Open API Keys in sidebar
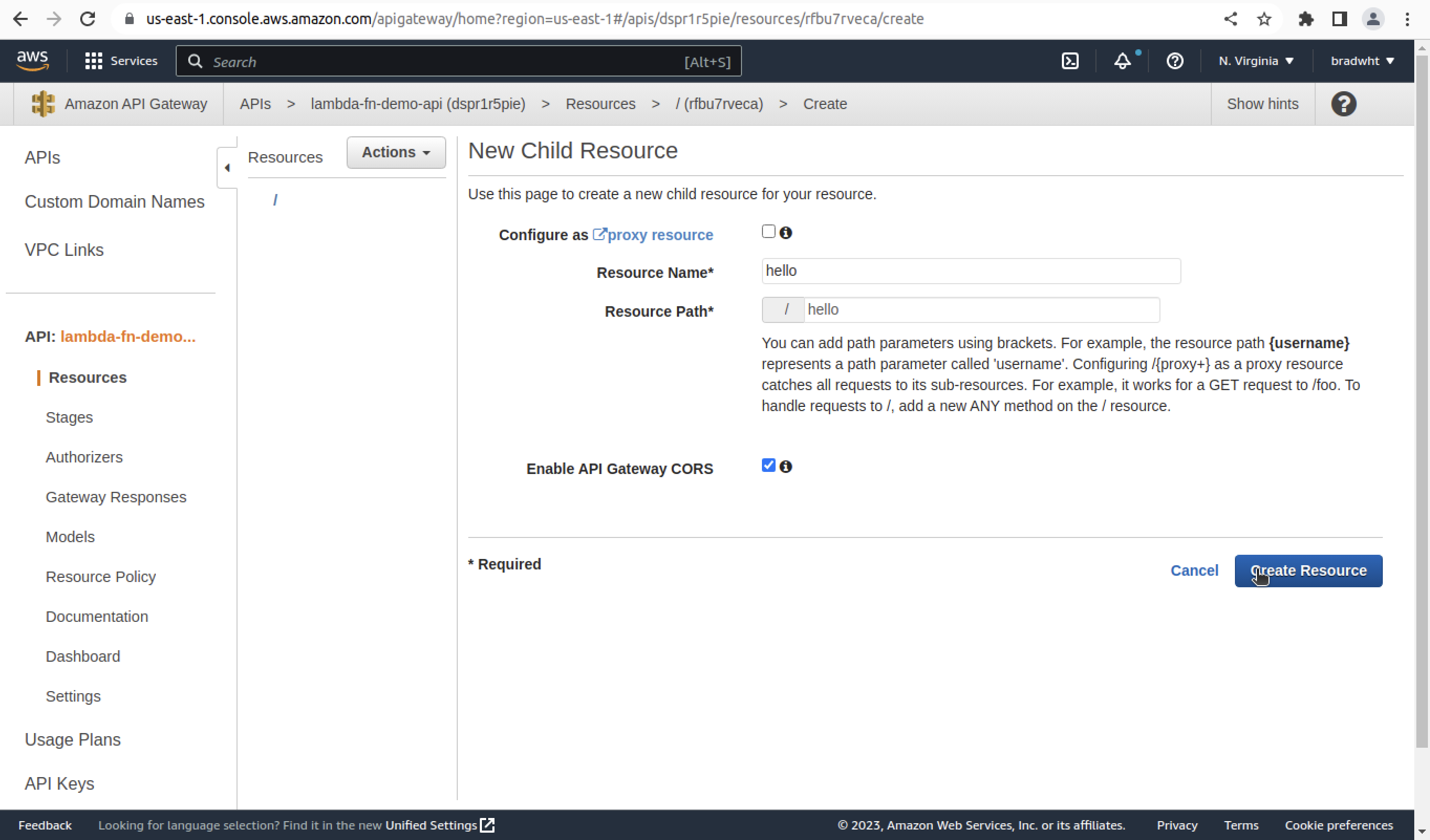 coord(59,783)
